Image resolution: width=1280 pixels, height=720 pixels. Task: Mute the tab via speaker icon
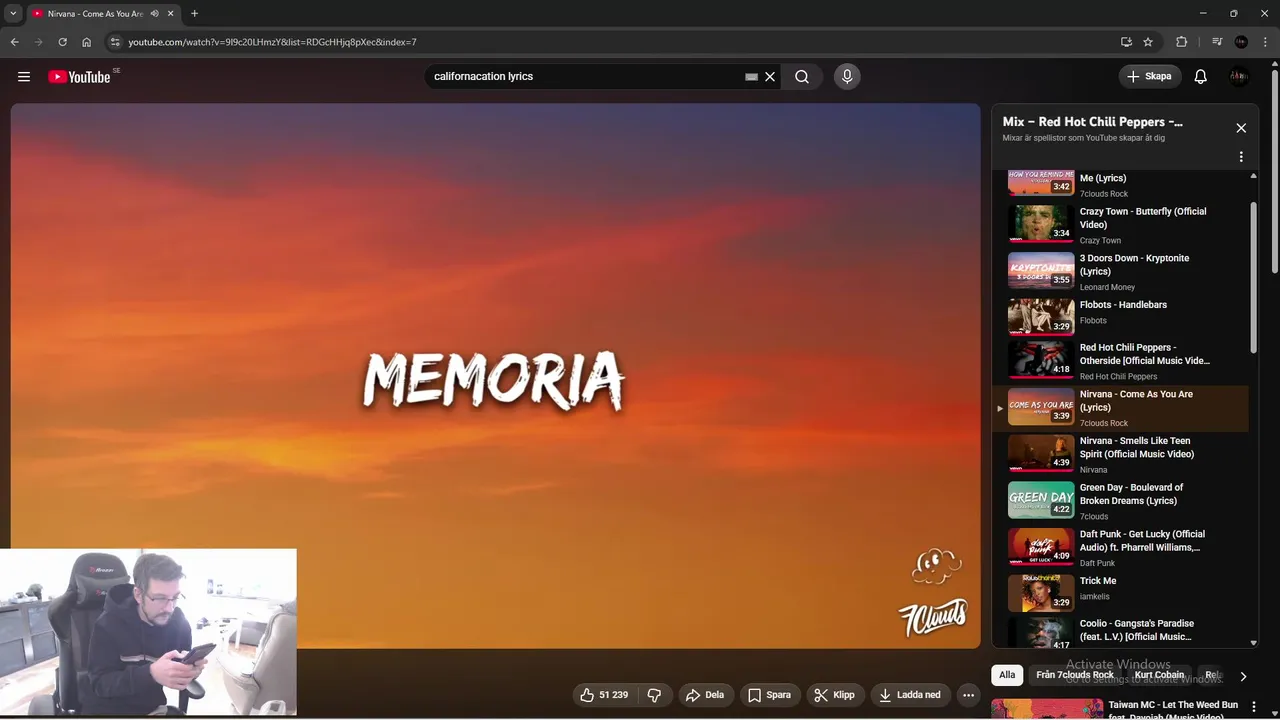tap(155, 14)
